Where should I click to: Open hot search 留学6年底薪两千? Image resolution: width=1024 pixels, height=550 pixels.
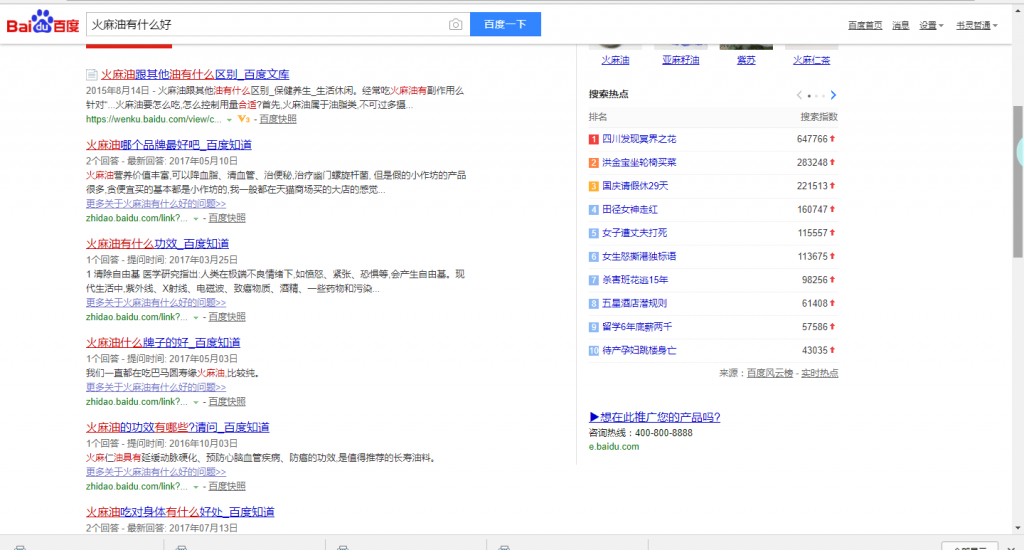(x=637, y=327)
